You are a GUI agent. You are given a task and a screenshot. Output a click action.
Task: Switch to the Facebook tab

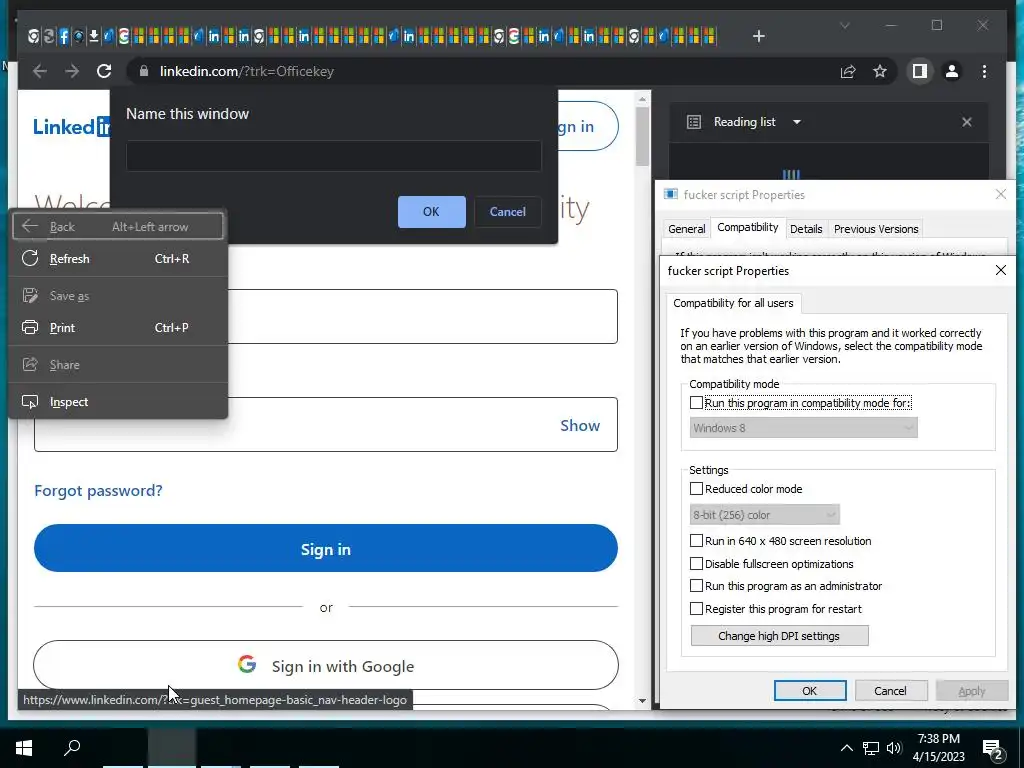63,36
